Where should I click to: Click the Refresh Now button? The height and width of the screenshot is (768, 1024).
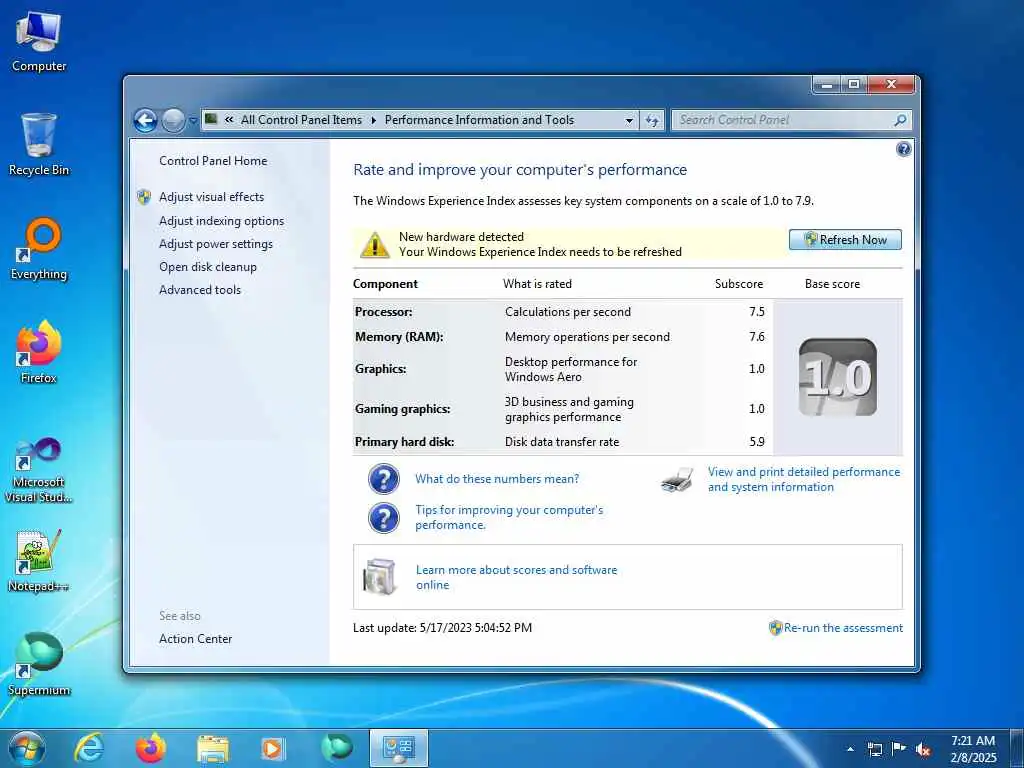click(x=845, y=240)
